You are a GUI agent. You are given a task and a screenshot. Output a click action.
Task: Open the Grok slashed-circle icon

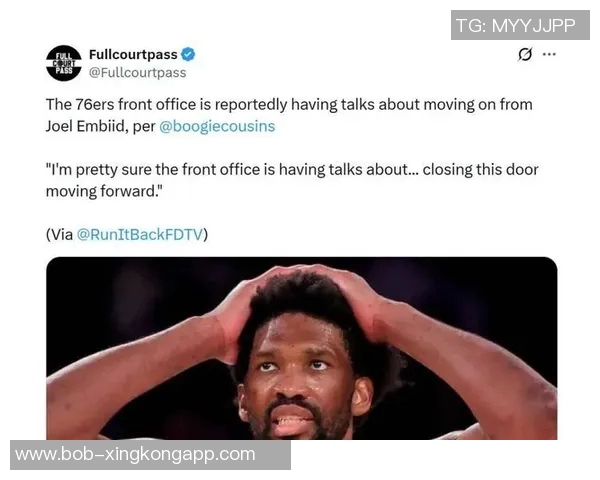(525, 54)
